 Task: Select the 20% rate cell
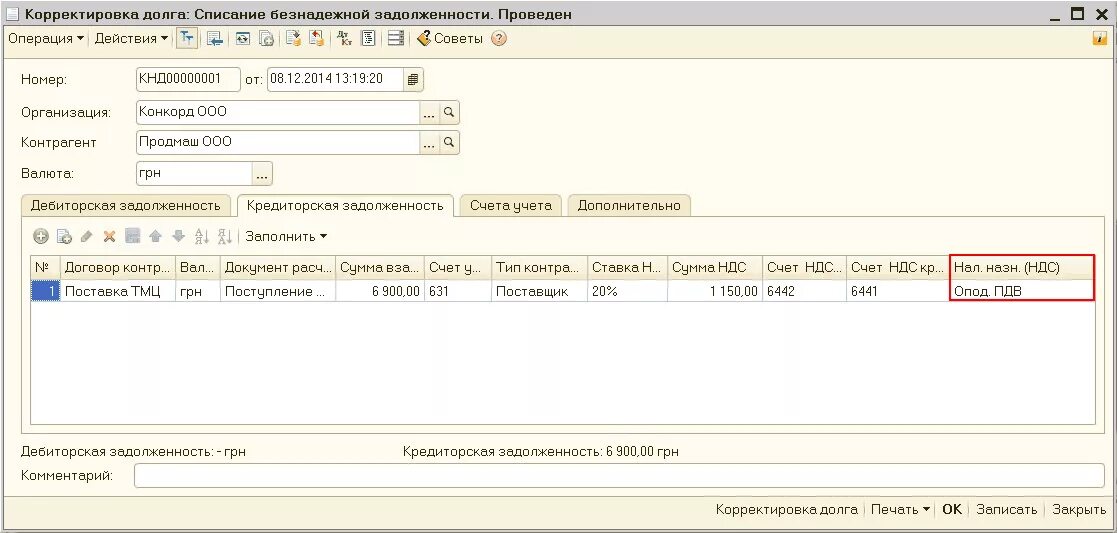pyautogui.click(x=628, y=291)
